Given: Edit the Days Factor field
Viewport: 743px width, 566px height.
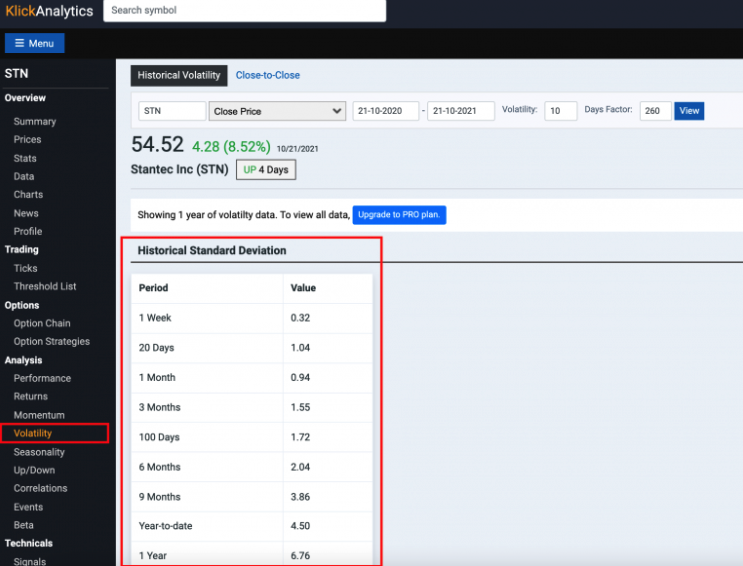Looking at the screenshot, I should click(x=655, y=111).
